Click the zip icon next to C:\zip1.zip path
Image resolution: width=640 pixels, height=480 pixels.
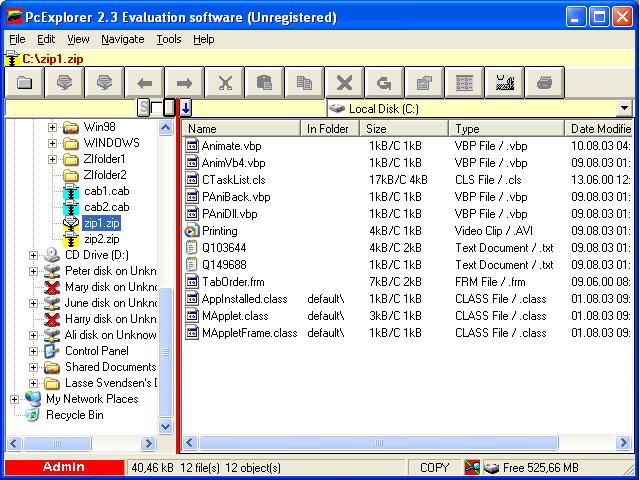tap(12, 59)
